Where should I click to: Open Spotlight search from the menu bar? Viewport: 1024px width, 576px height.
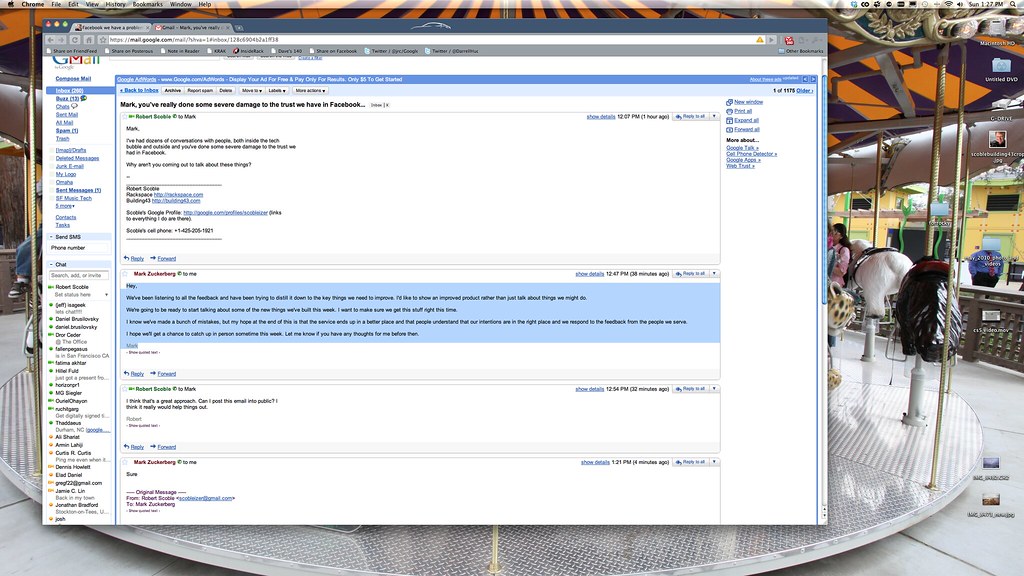(x=1012, y=3)
